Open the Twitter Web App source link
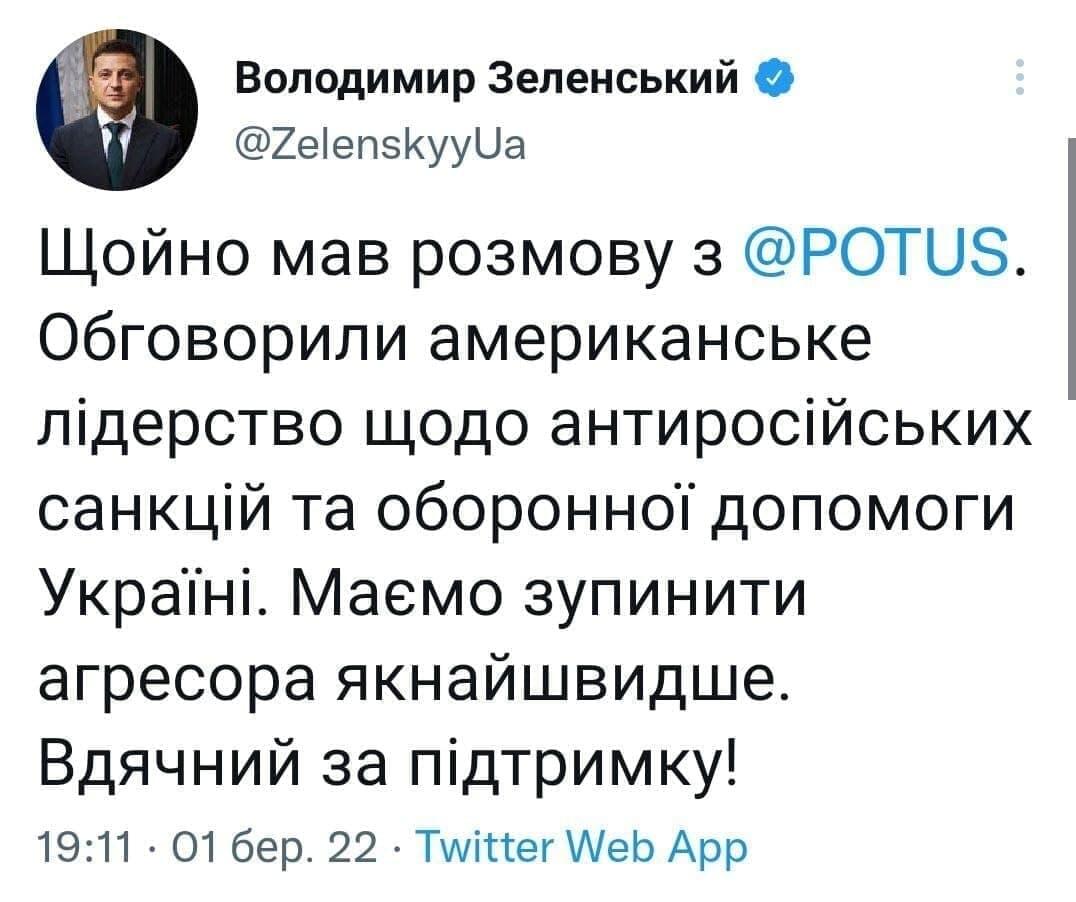Viewport: 1076px width, 902px height. tap(582, 849)
